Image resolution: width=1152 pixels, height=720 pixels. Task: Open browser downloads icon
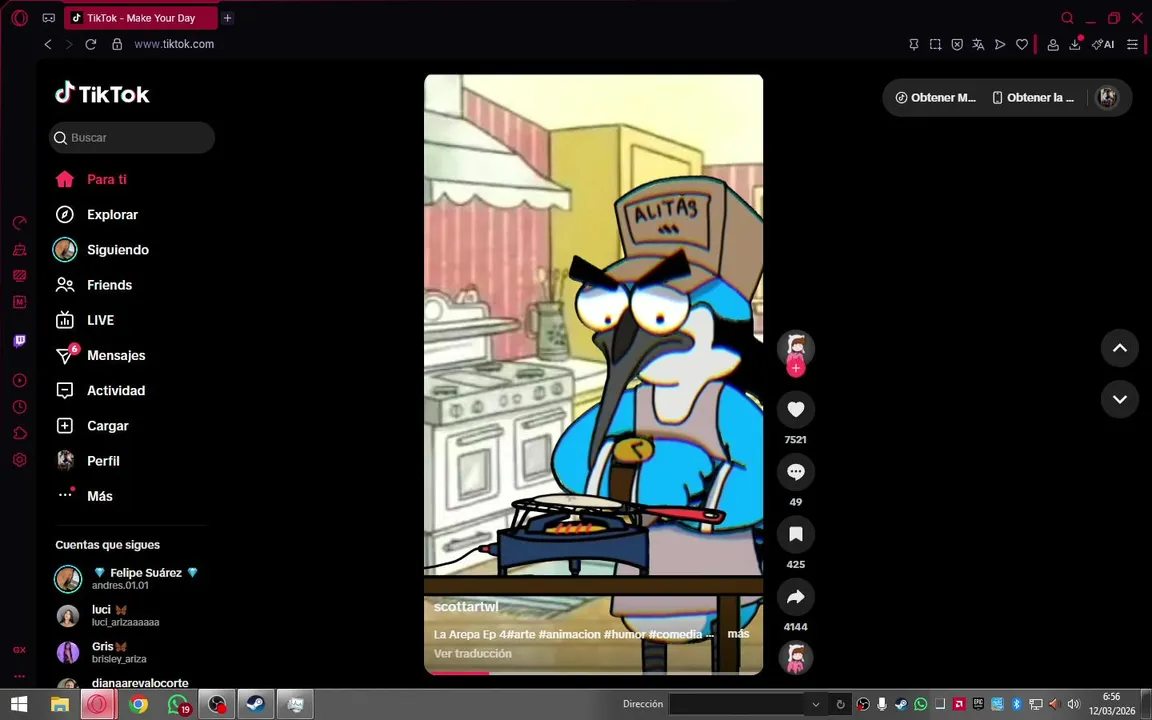click(1075, 44)
